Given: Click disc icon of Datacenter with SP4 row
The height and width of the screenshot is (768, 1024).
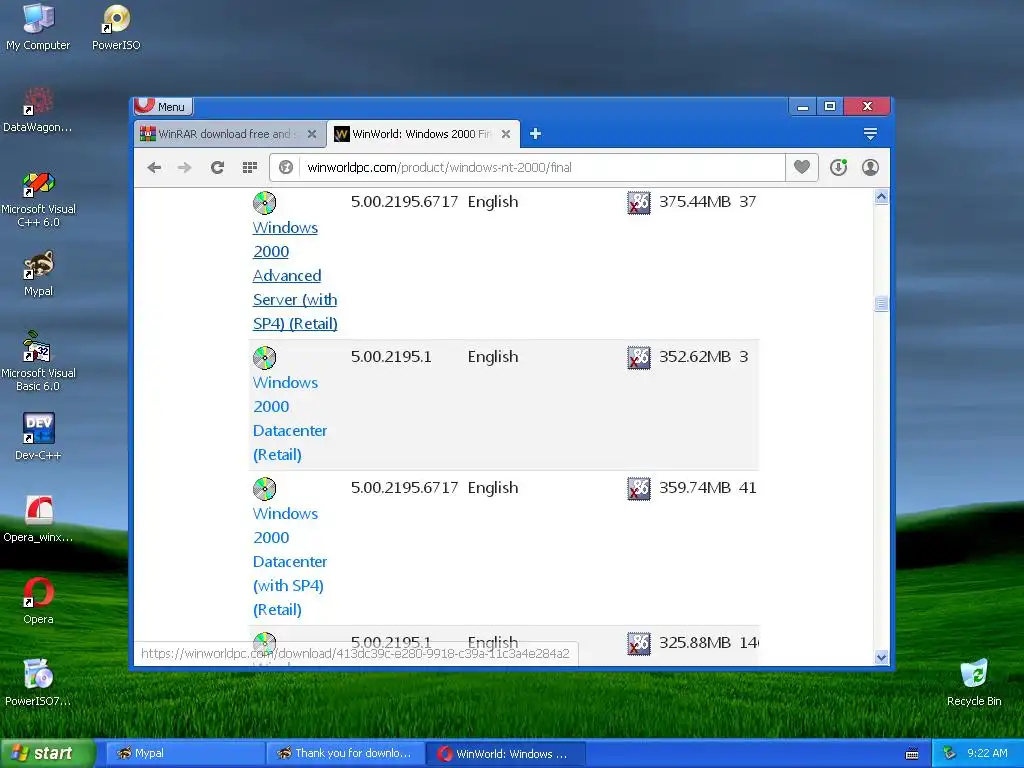Looking at the screenshot, I should pyautogui.click(x=264, y=488).
